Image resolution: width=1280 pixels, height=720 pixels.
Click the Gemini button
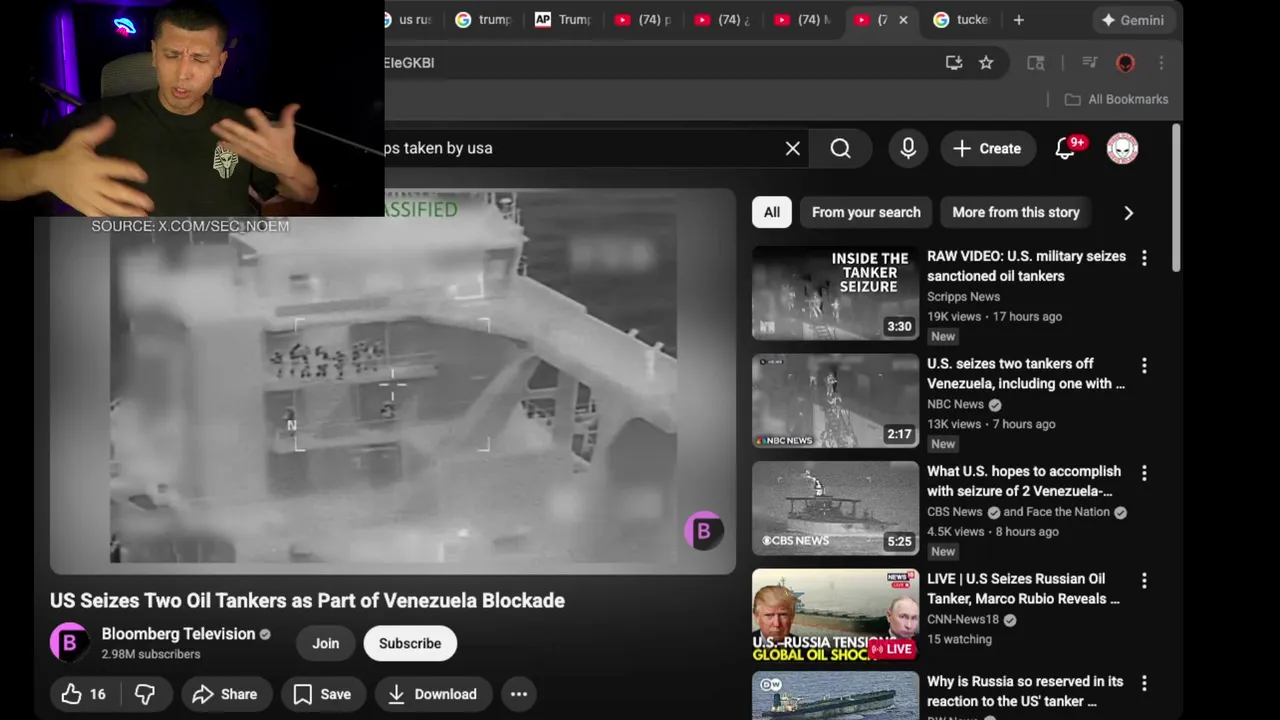coord(1133,20)
